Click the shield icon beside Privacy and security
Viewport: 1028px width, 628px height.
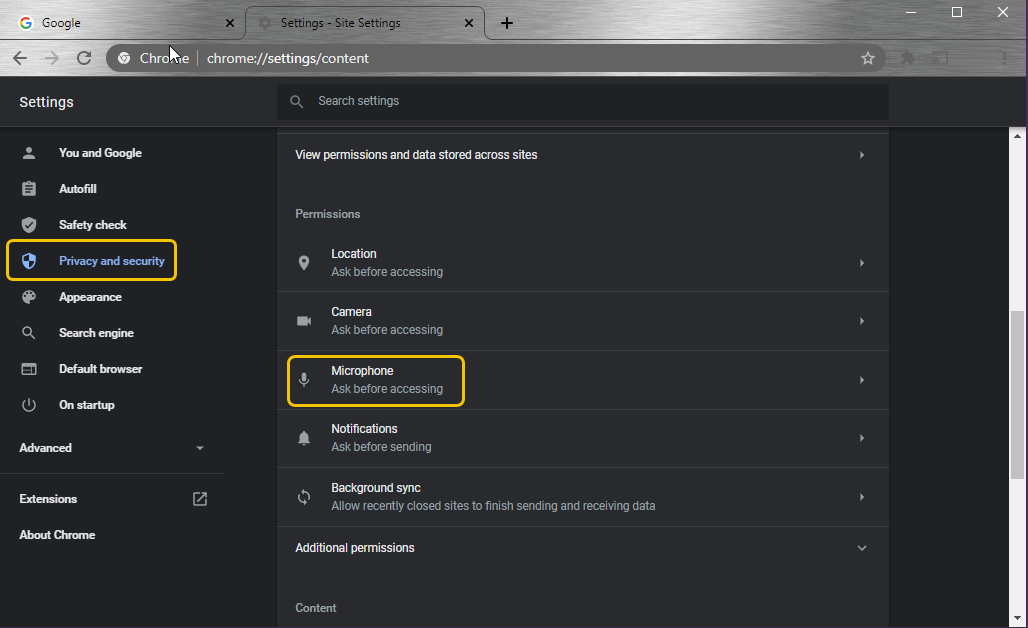click(29, 261)
